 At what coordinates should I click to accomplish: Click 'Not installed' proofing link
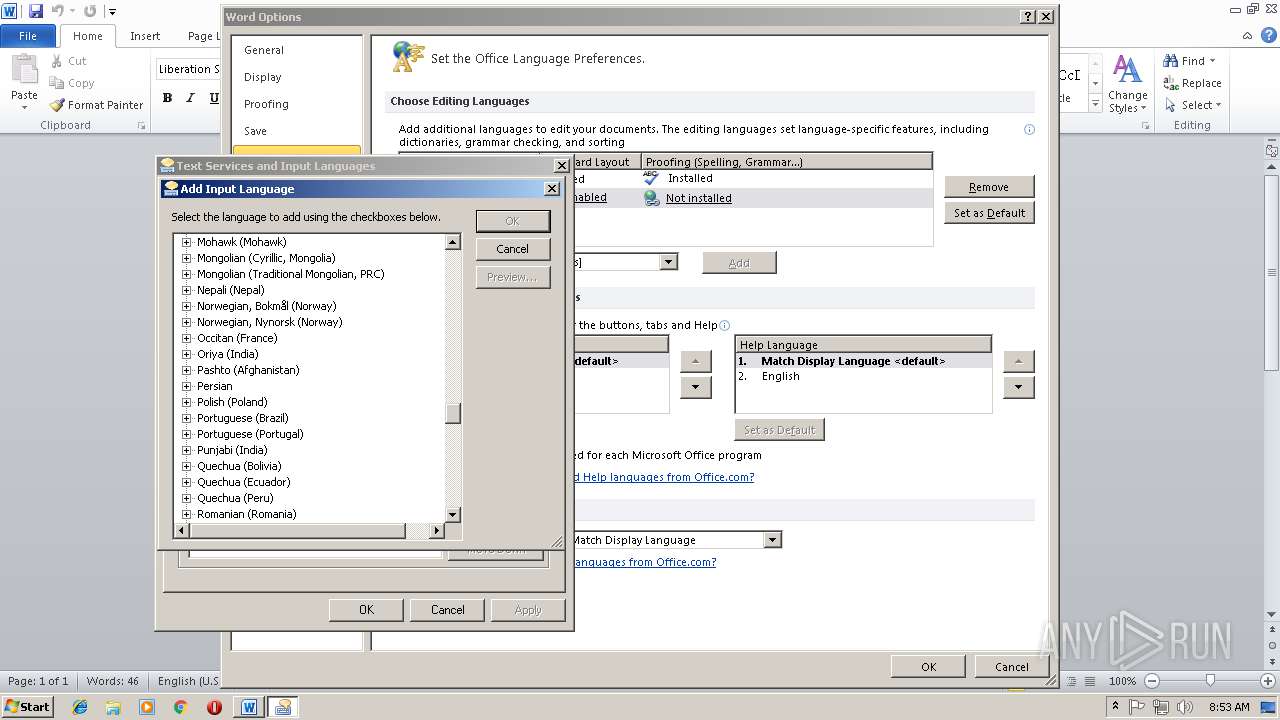[x=699, y=198]
